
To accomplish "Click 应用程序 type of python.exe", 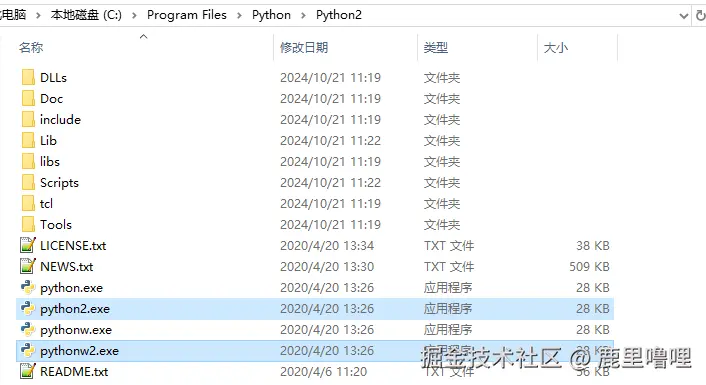I will pyautogui.click(x=448, y=288).
